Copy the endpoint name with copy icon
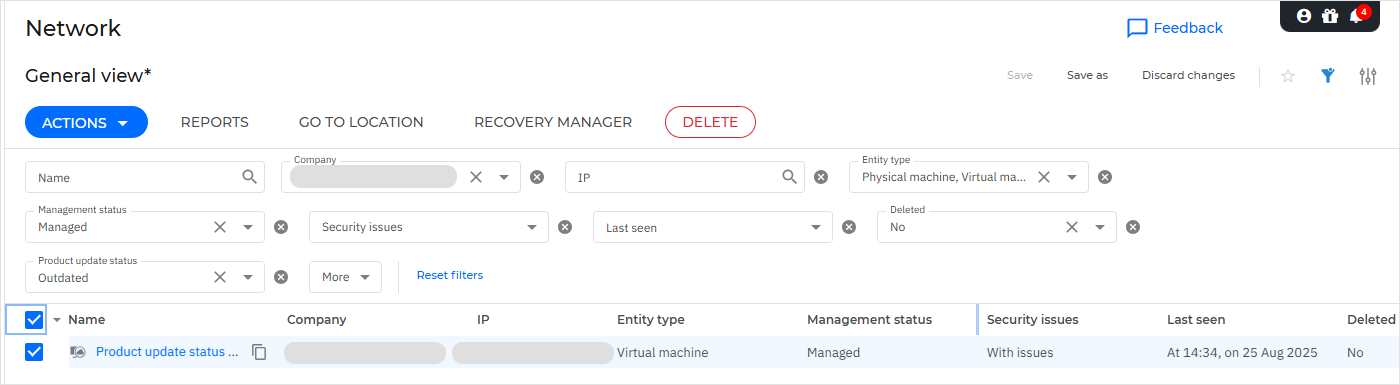This screenshot has width=1400, height=385. tap(259, 352)
